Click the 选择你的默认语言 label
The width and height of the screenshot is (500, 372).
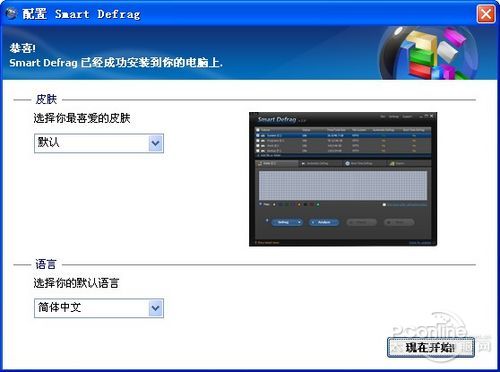pyautogui.click(x=76, y=283)
